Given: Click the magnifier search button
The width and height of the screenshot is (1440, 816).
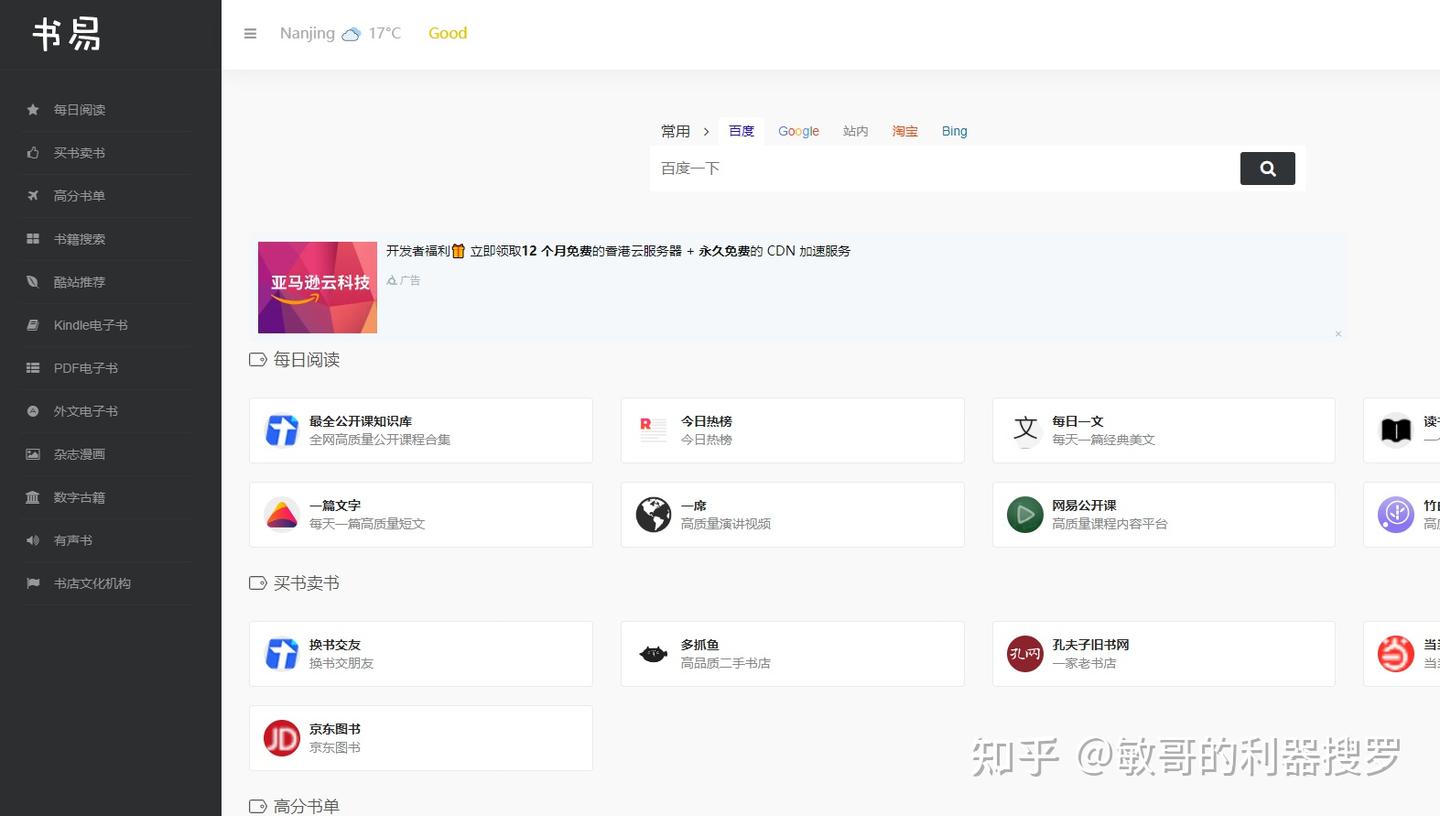Looking at the screenshot, I should 1267,168.
